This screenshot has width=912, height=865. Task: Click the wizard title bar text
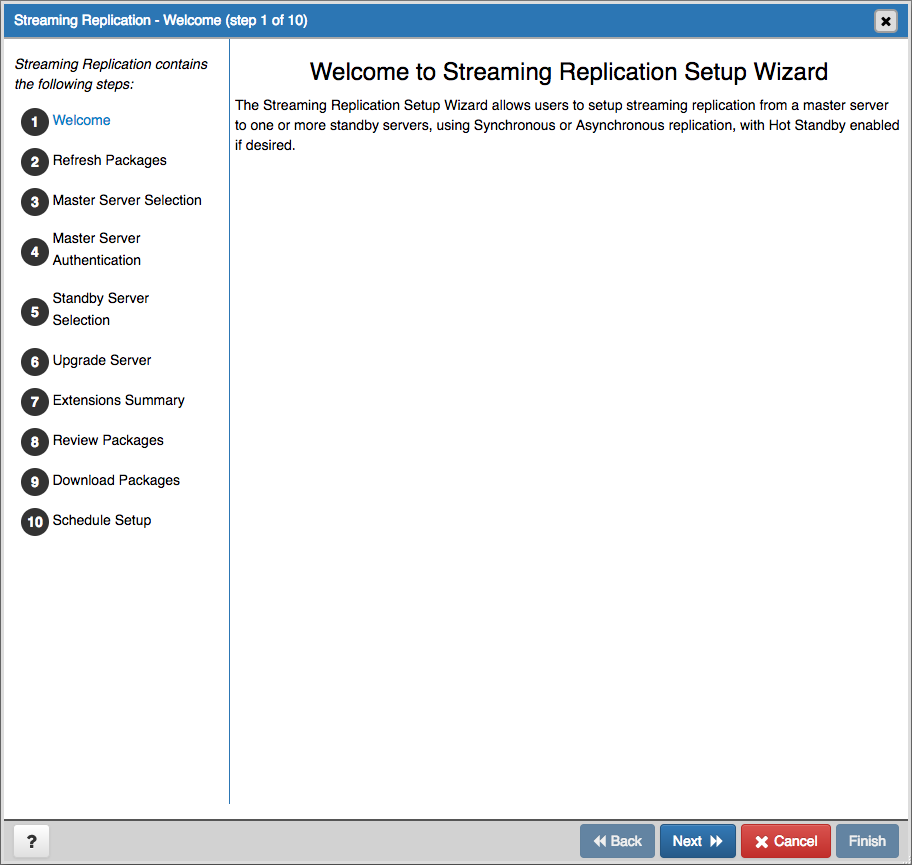161,20
